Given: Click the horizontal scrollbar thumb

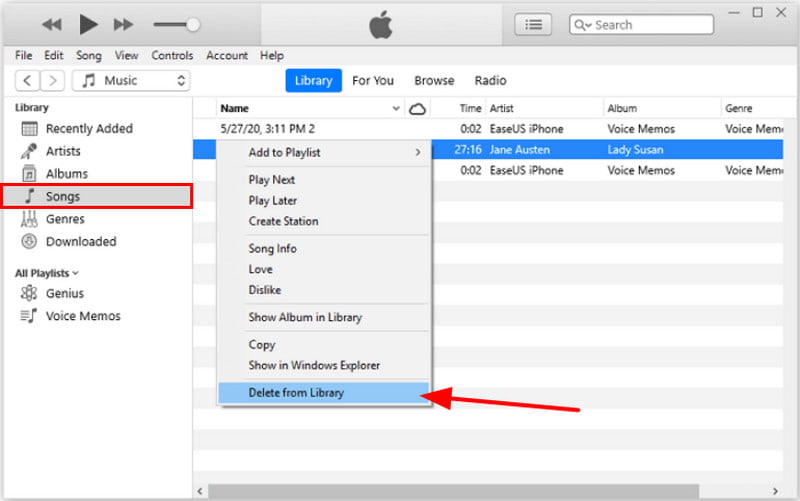Looking at the screenshot, I should click(454, 491).
